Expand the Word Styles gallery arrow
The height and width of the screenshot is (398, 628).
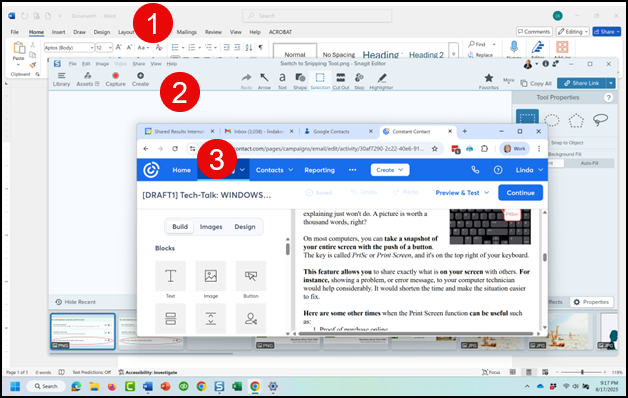click(453, 54)
